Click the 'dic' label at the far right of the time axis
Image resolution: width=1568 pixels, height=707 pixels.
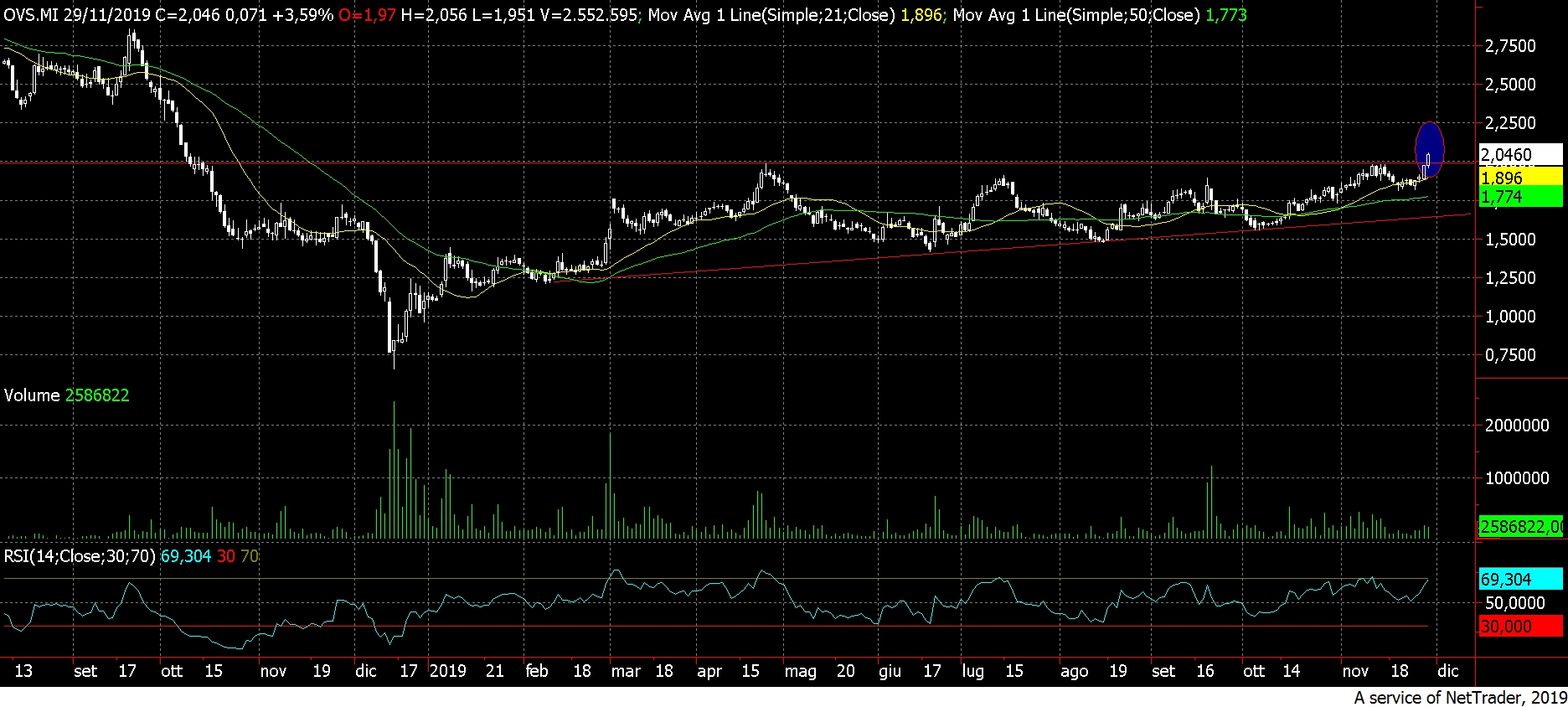point(1448,671)
